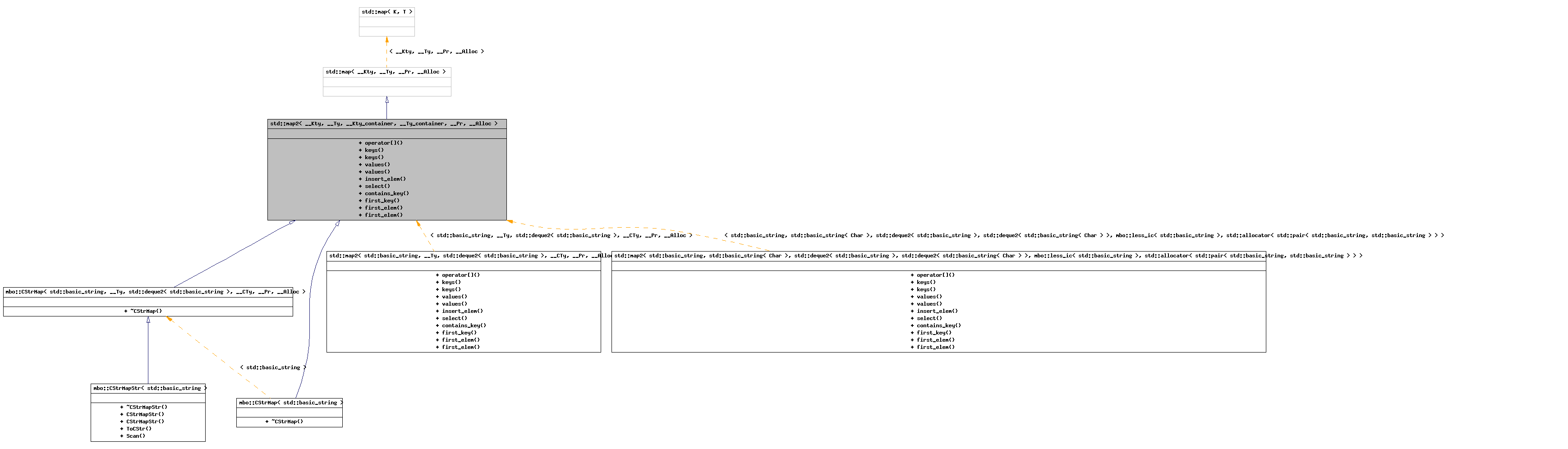Click the std::map< __Kty, __Ty, __Pr, __Alloc > node
Screen dimensions: 1568x449
click(x=386, y=73)
